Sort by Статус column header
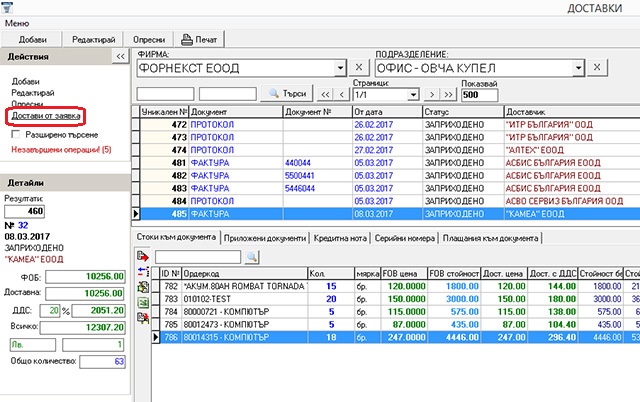This screenshot has width=640, height=402. [463, 111]
